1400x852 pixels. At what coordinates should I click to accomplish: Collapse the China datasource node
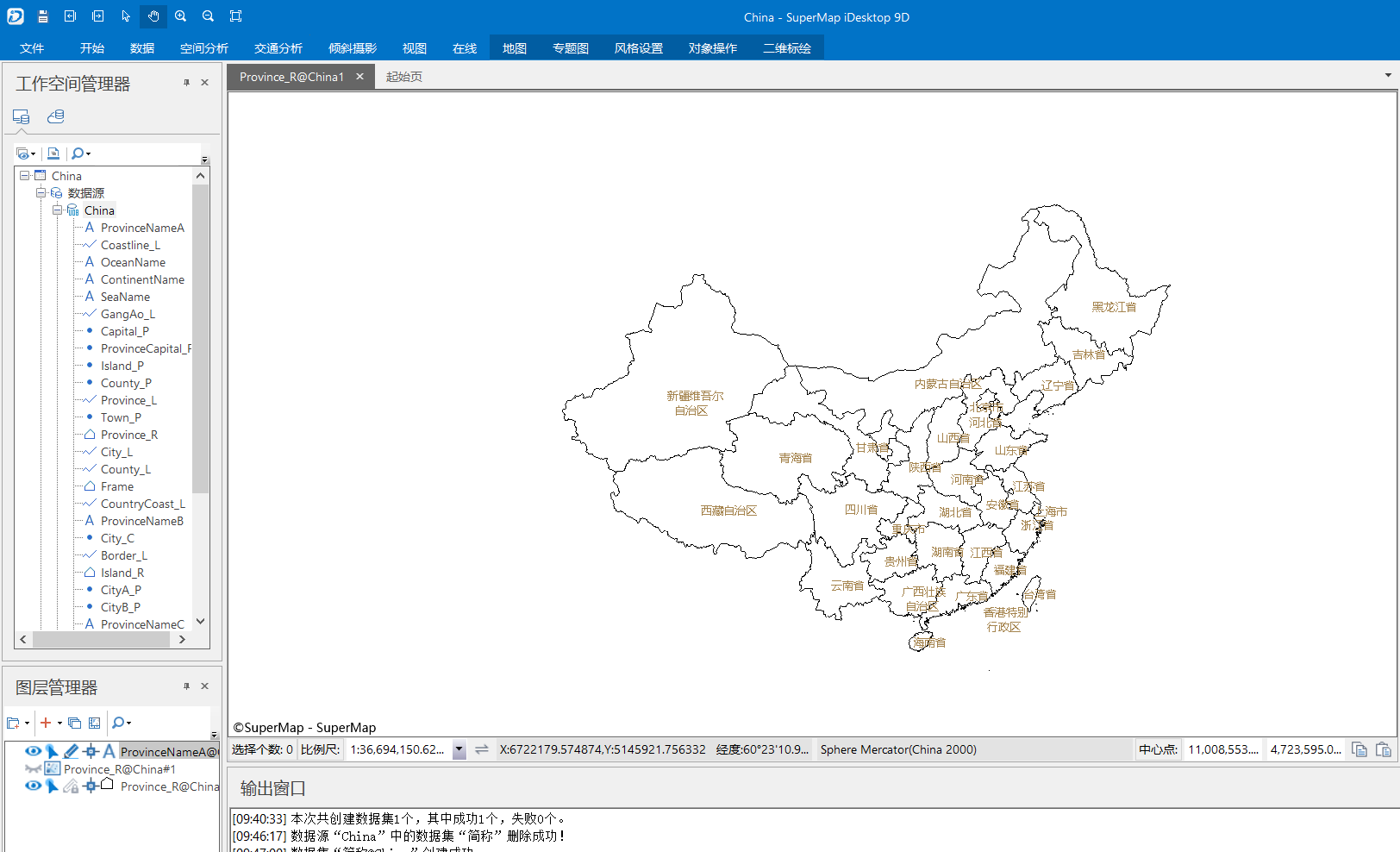point(57,210)
